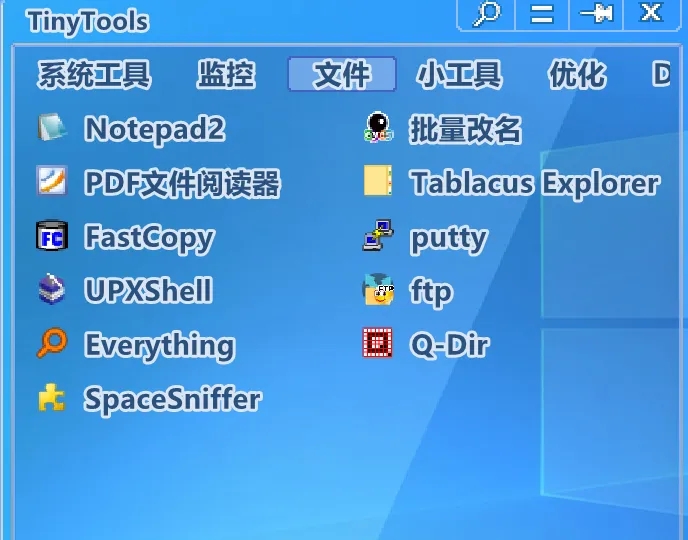
Task: Close the TinyTools window
Action: [x=651, y=14]
